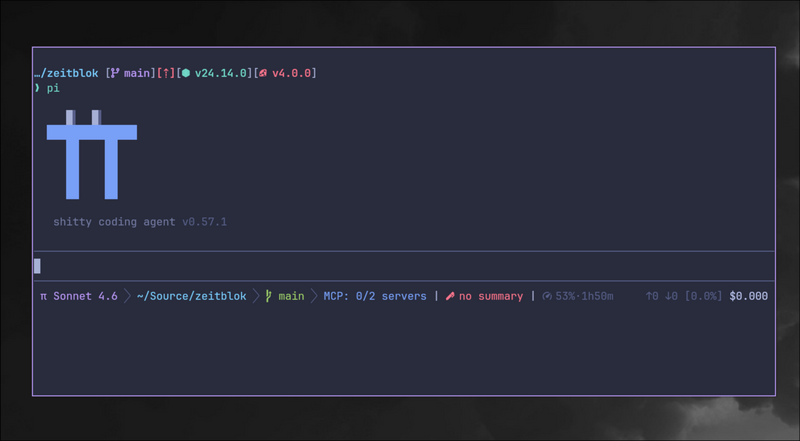
Task: Click the v4.0.0 package version text
Action: [291, 74]
